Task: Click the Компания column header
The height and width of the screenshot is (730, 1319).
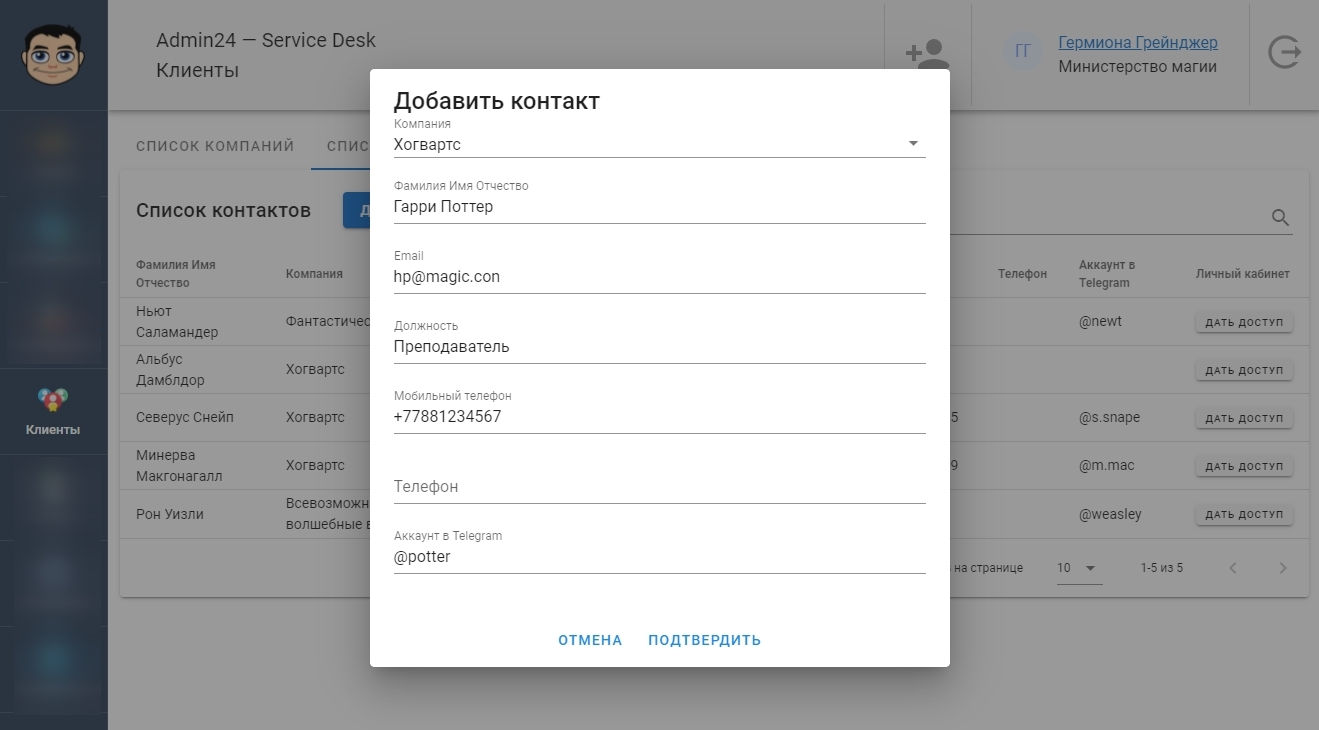Action: (x=314, y=274)
